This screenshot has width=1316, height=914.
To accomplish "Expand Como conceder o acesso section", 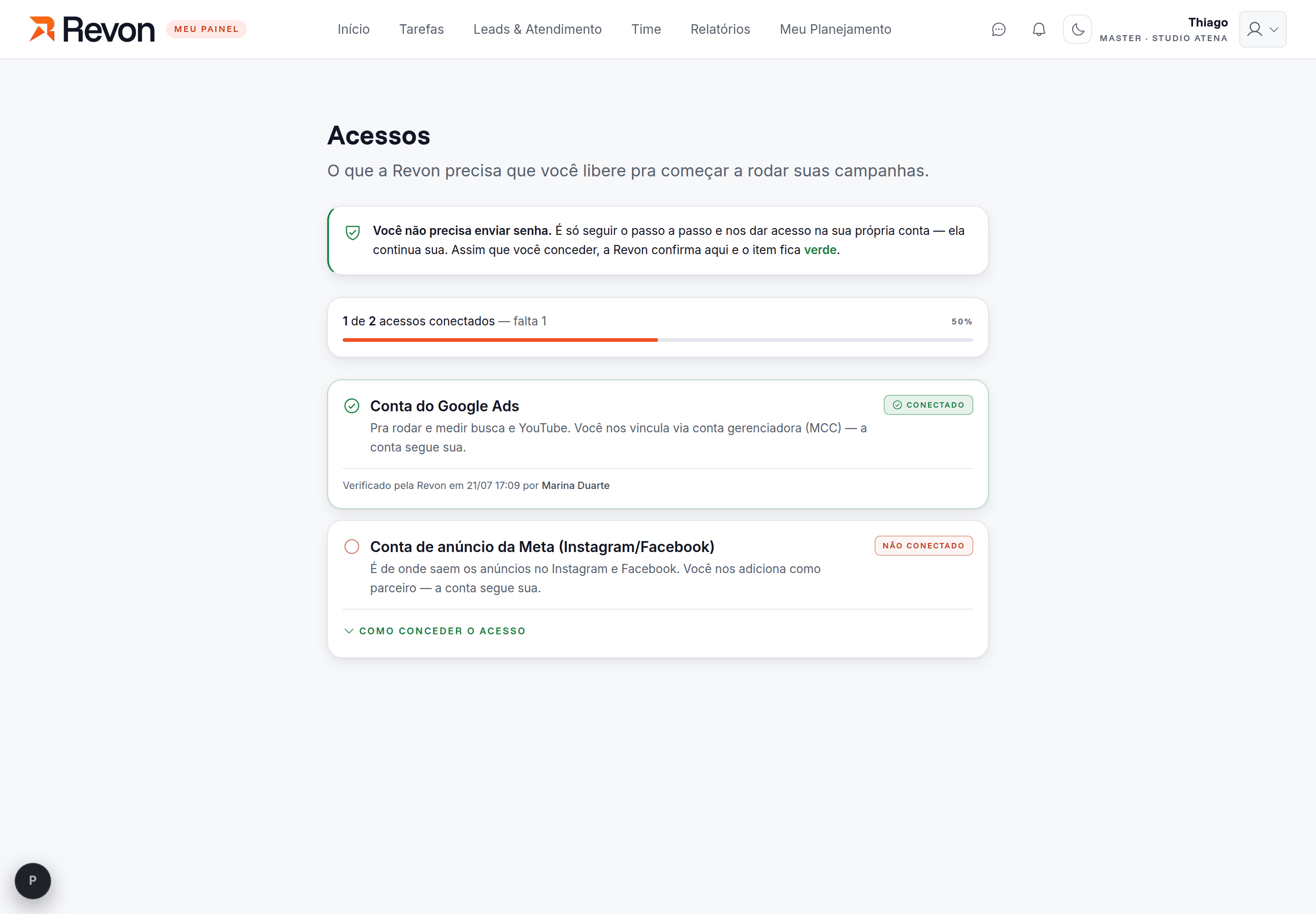I will (434, 631).
